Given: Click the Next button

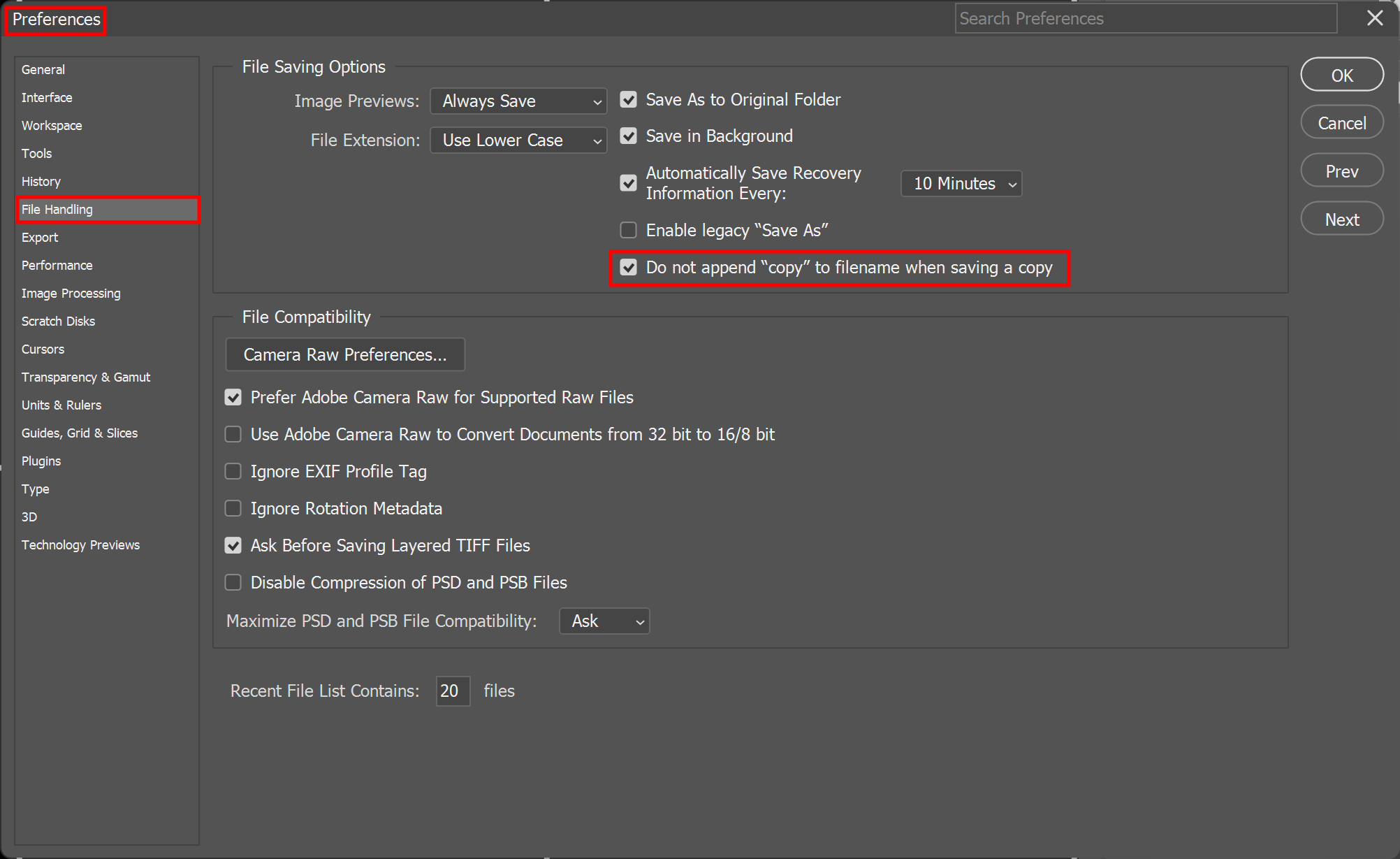Looking at the screenshot, I should click(1341, 219).
